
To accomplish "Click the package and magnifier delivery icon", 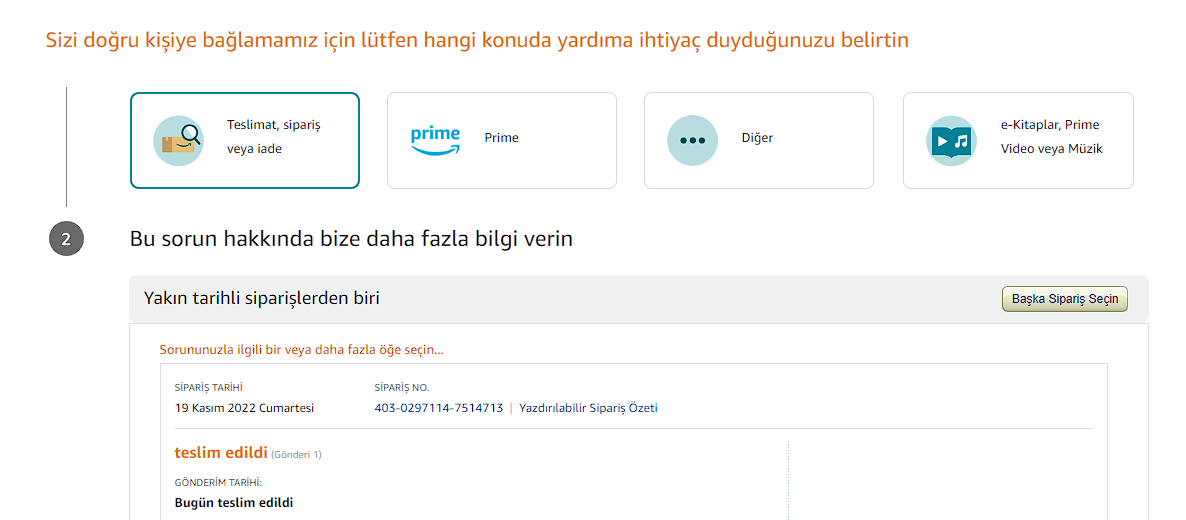I will pyautogui.click(x=179, y=140).
